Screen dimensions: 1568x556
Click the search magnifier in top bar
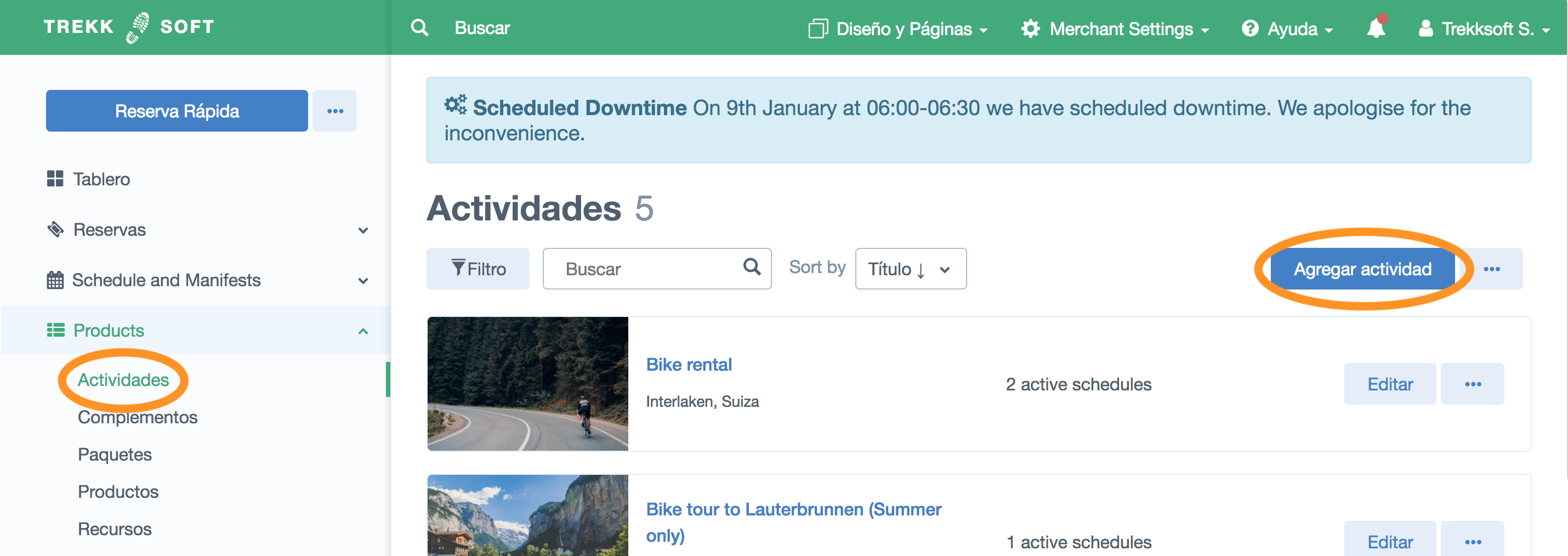point(419,28)
